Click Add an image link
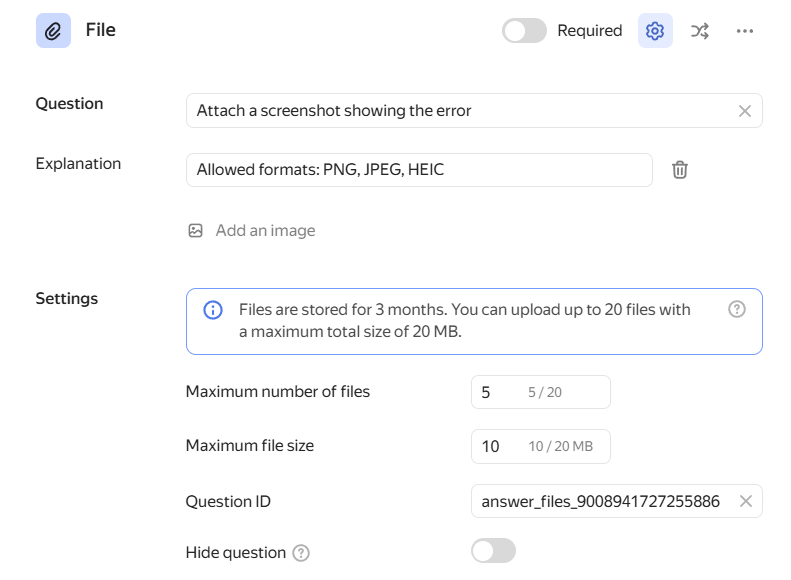This screenshot has height=580, width=791. tap(265, 231)
